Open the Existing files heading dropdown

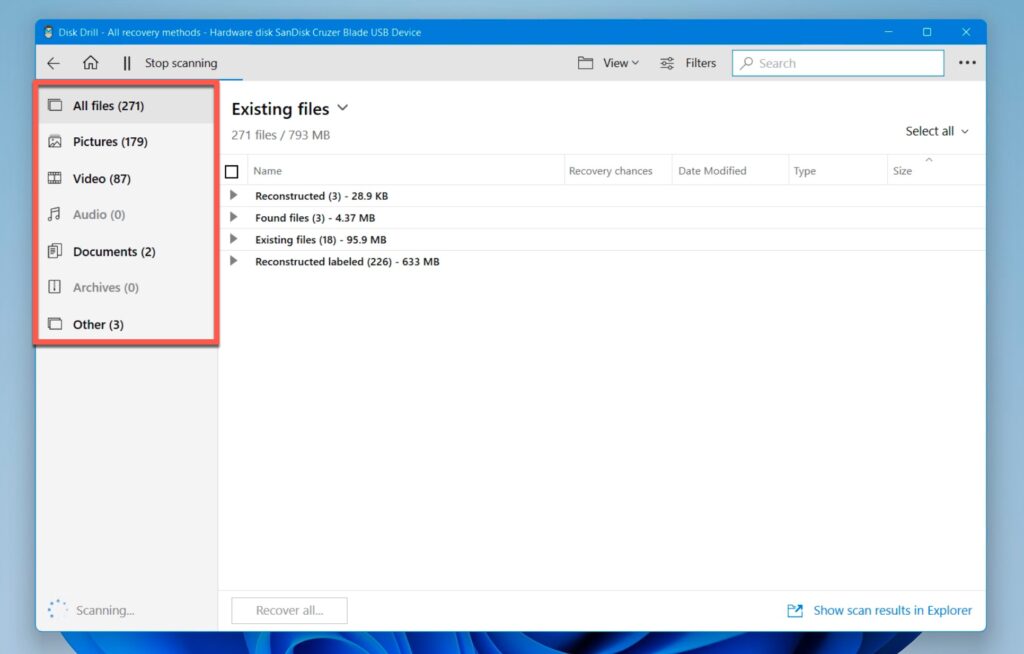(x=343, y=108)
